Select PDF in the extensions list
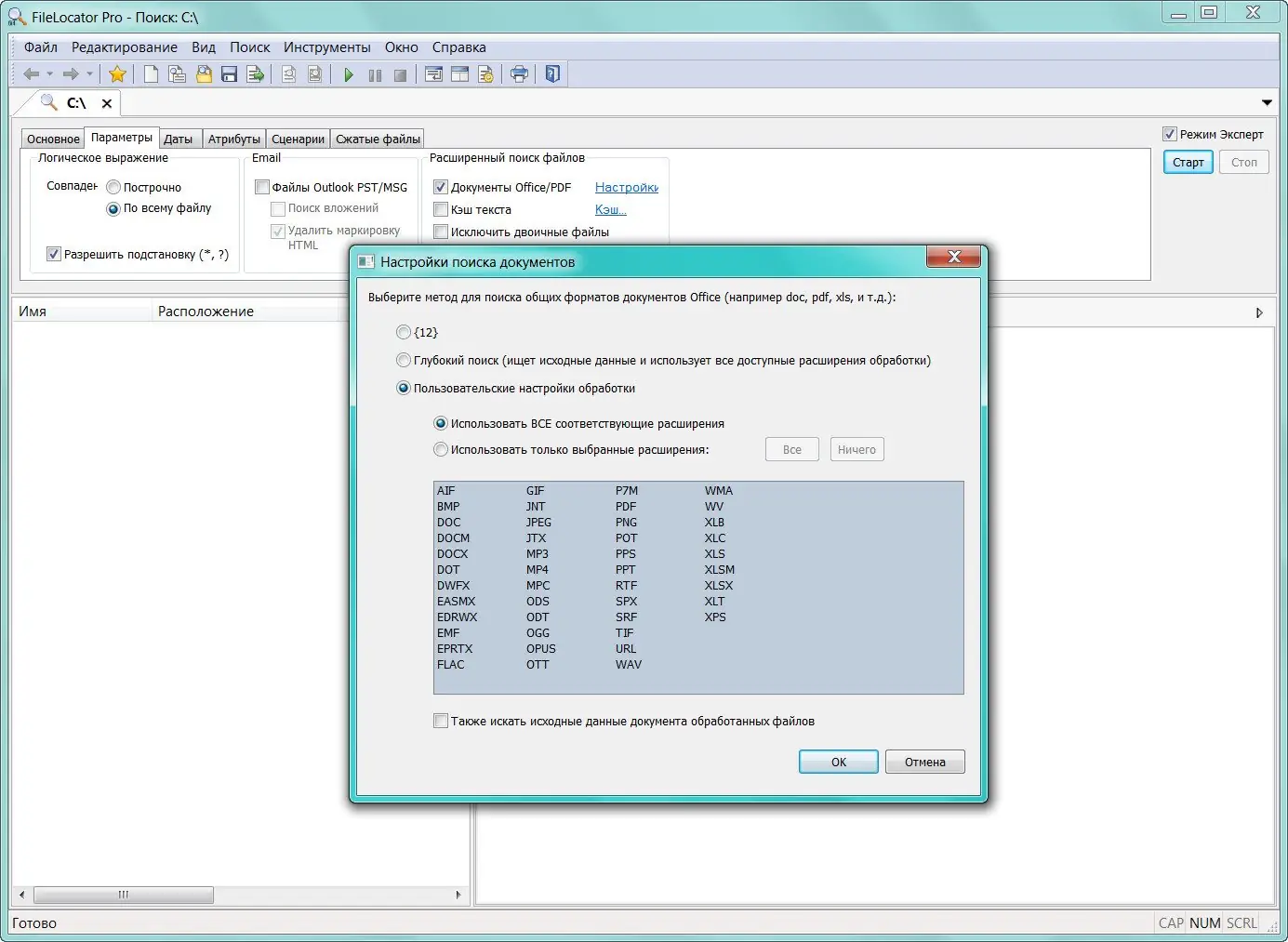 [626, 506]
